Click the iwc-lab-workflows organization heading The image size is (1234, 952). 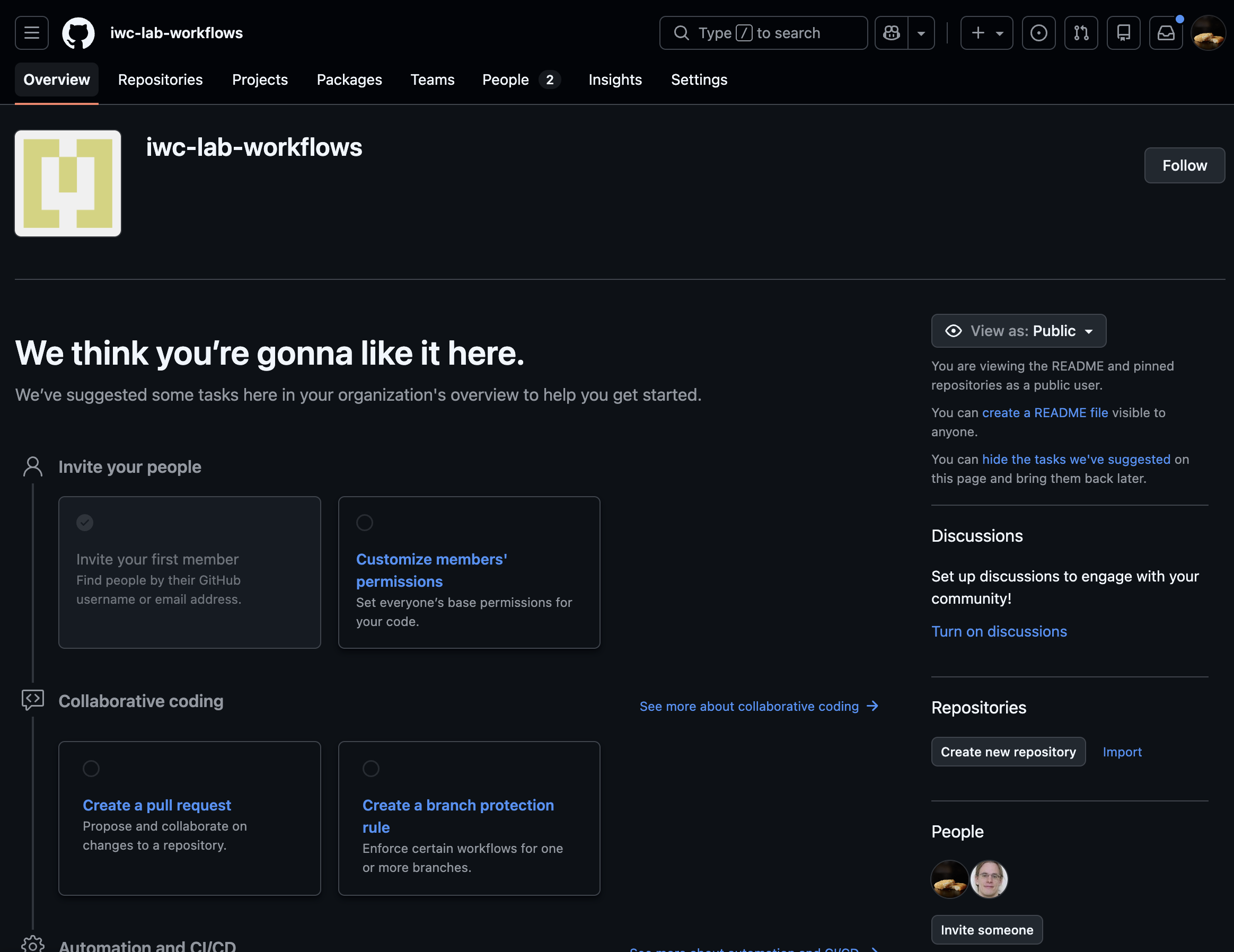[254, 147]
